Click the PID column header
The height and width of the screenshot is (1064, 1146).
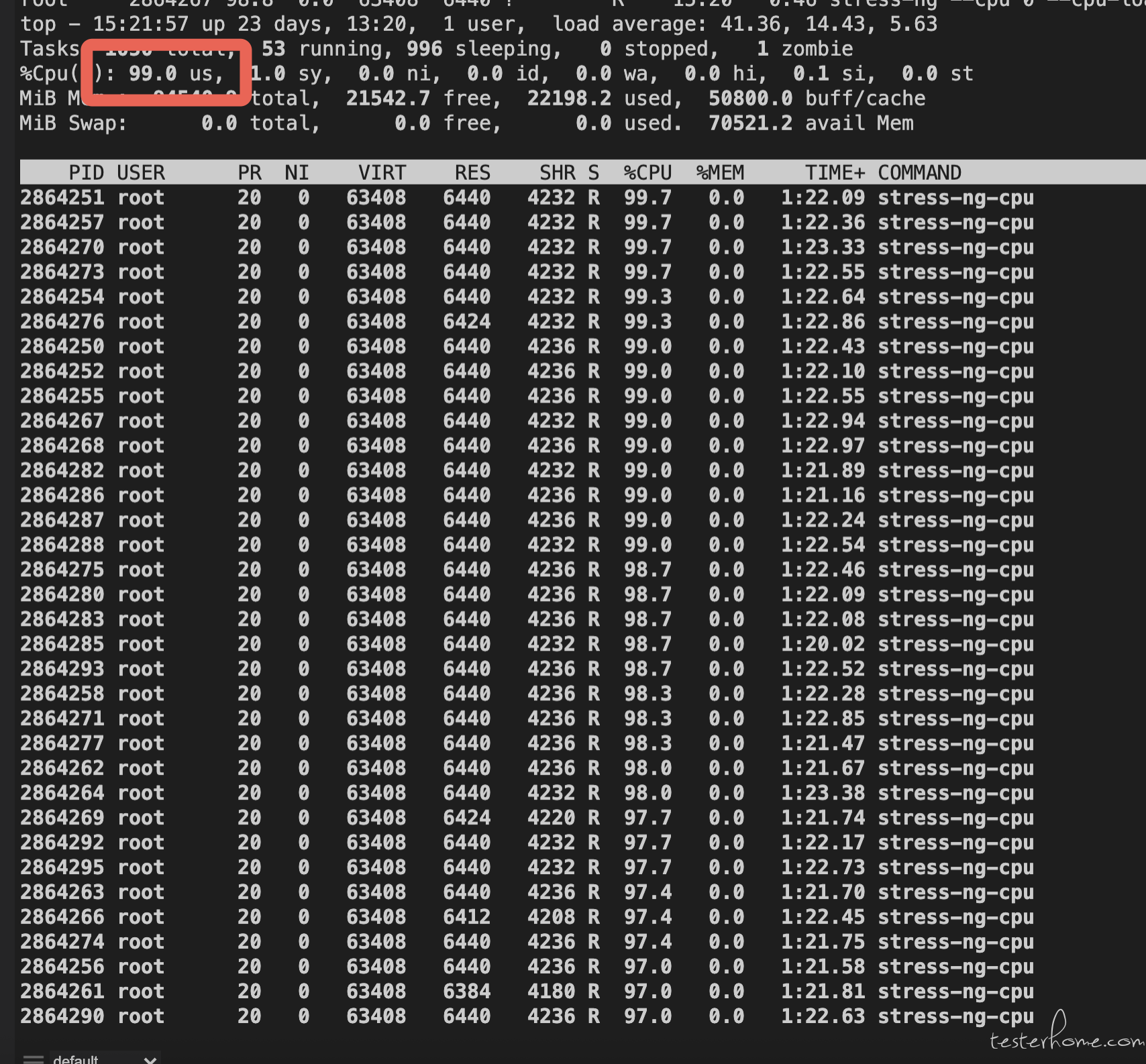[86, 173]
